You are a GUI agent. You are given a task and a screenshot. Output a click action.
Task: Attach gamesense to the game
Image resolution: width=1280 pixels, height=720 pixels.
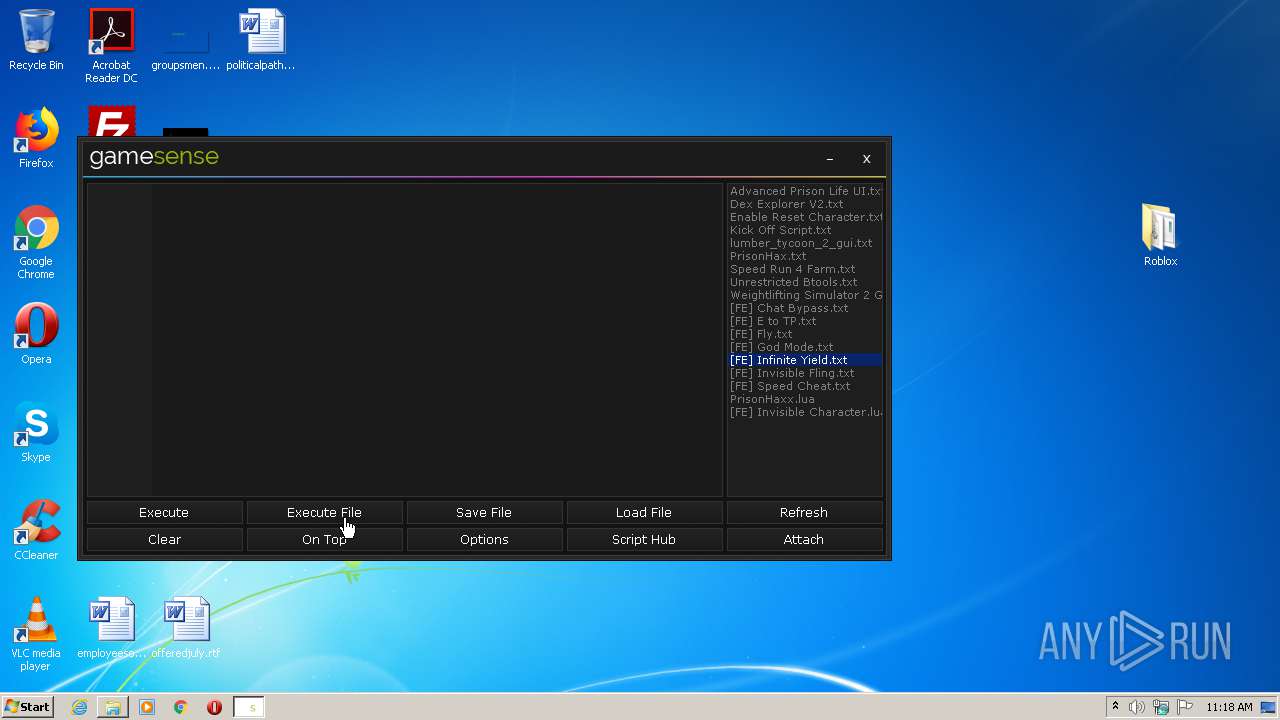[x=804, y=539]
